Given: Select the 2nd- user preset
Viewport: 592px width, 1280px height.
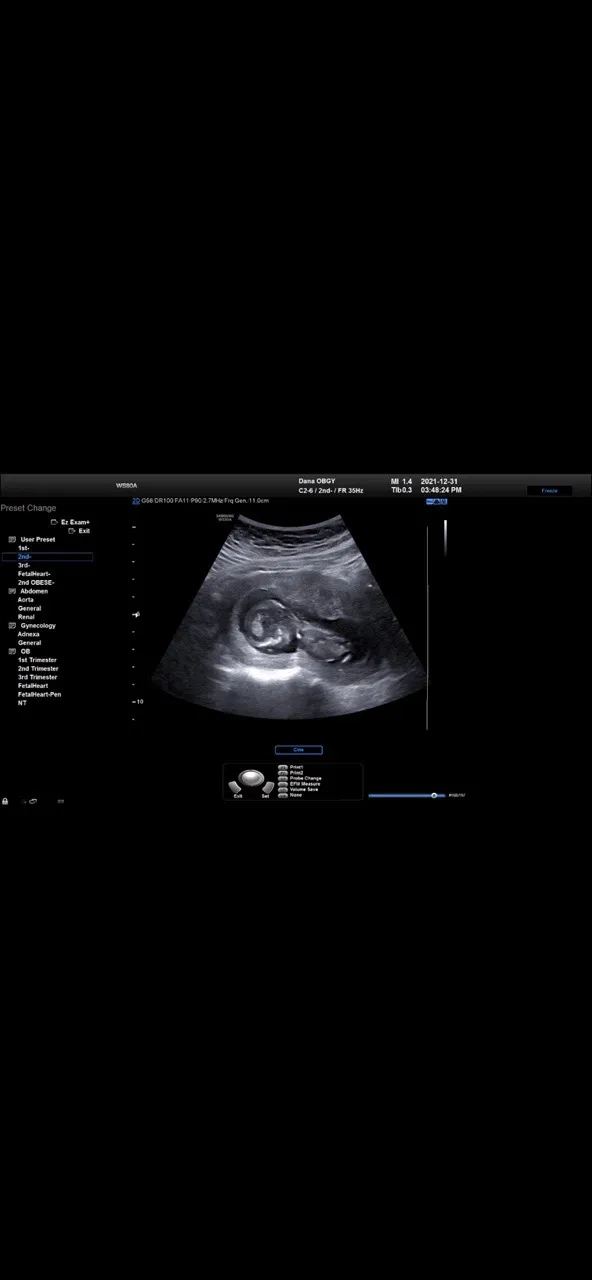Looking at the screenshot, I should (47, 557).
